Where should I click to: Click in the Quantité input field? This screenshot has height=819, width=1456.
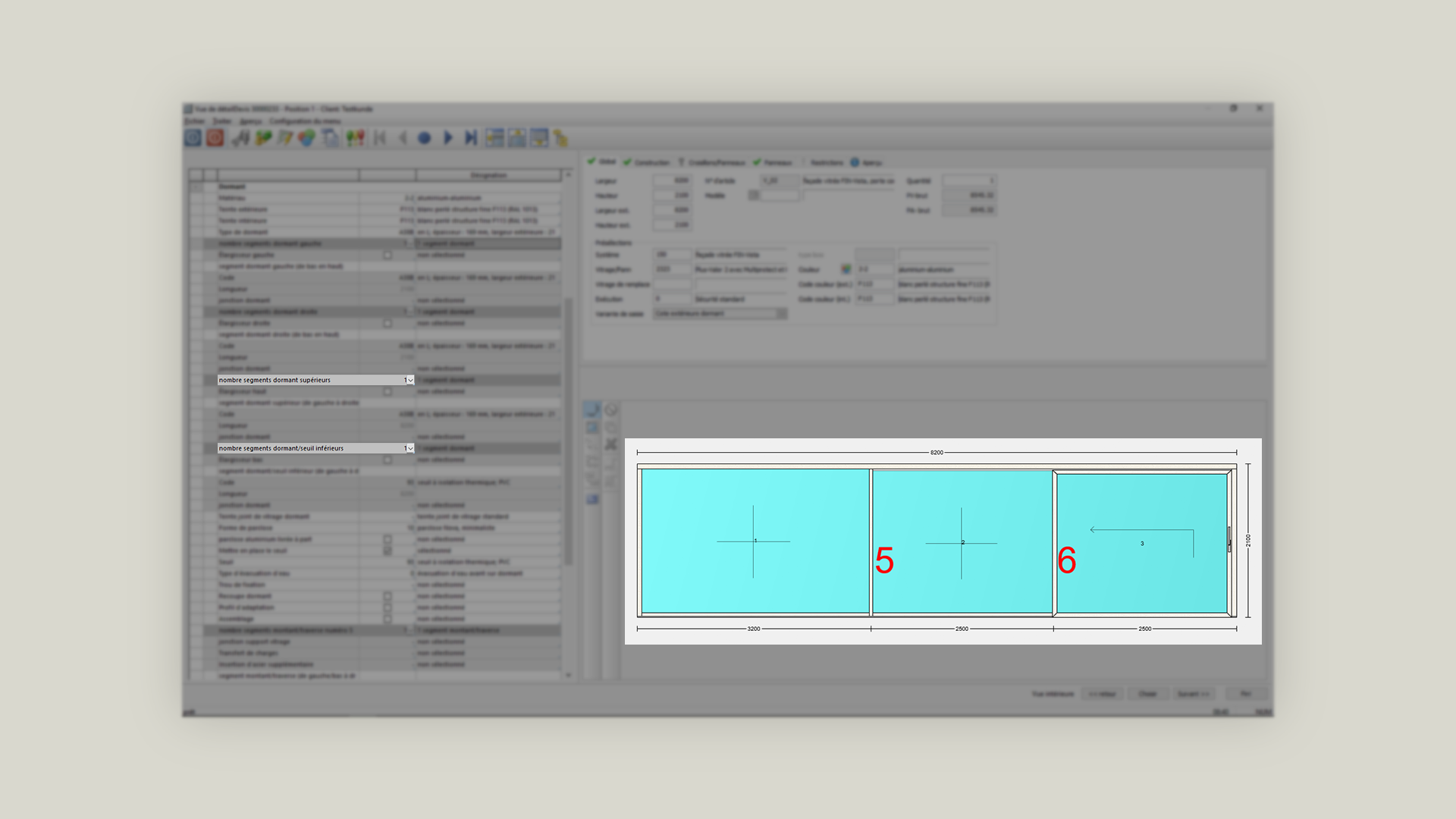[968, 180]
